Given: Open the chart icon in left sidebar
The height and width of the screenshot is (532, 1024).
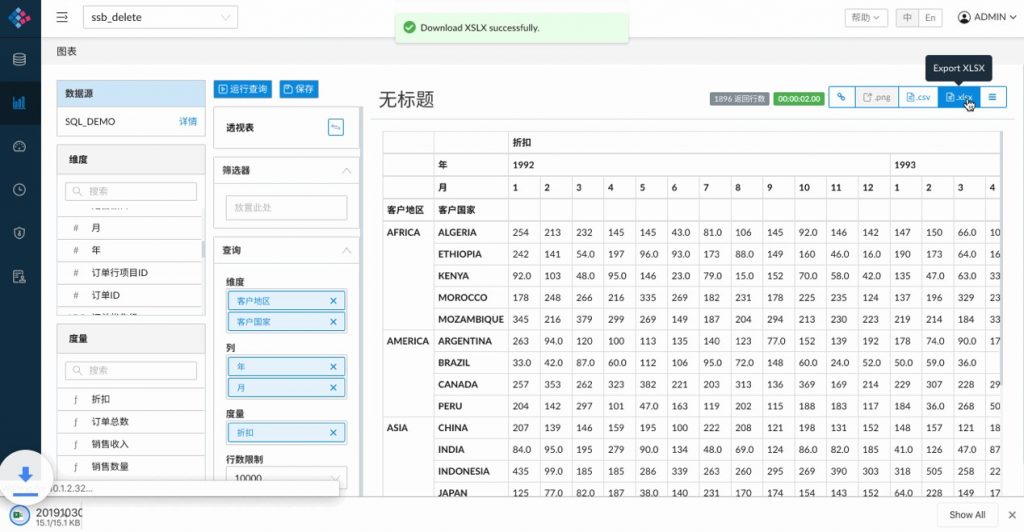Looking at the screenshot, I should tap(19, 102).
